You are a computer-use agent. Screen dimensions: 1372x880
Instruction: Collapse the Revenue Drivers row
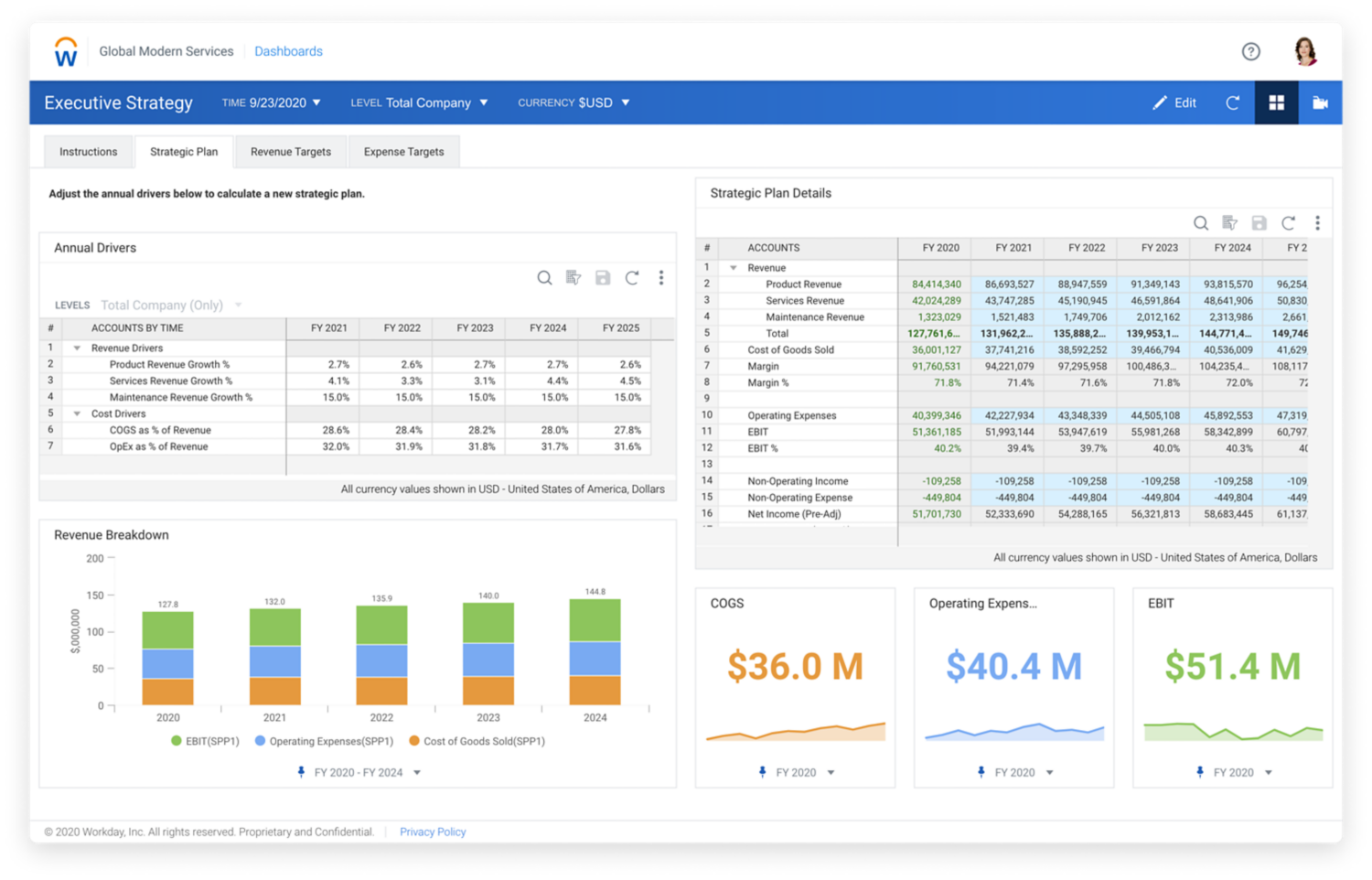click(x=76, y=348)
